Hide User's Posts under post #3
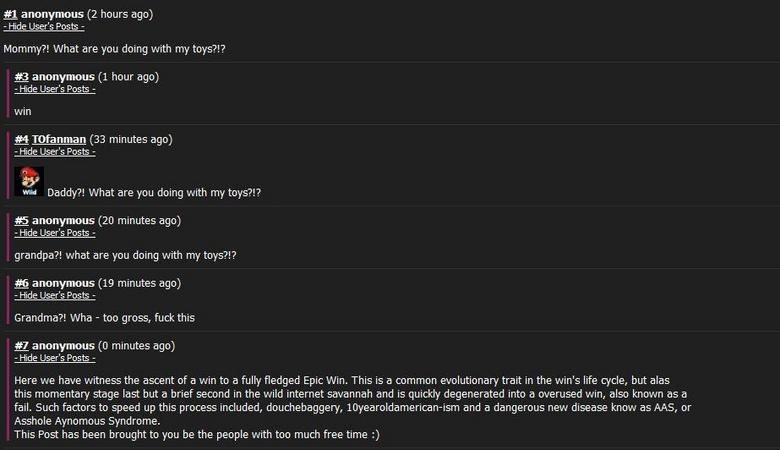780x450 pixels. click(55, 89)
